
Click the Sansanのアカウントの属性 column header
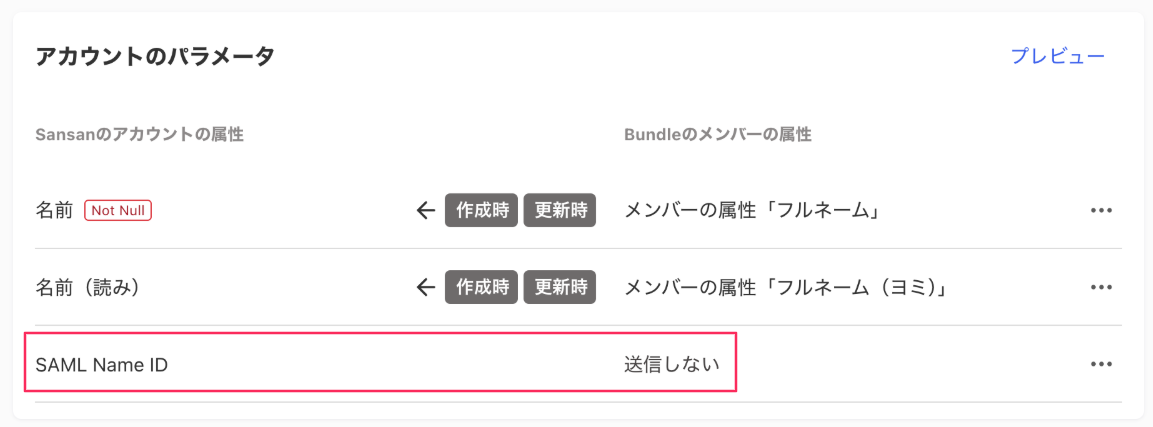139,134
